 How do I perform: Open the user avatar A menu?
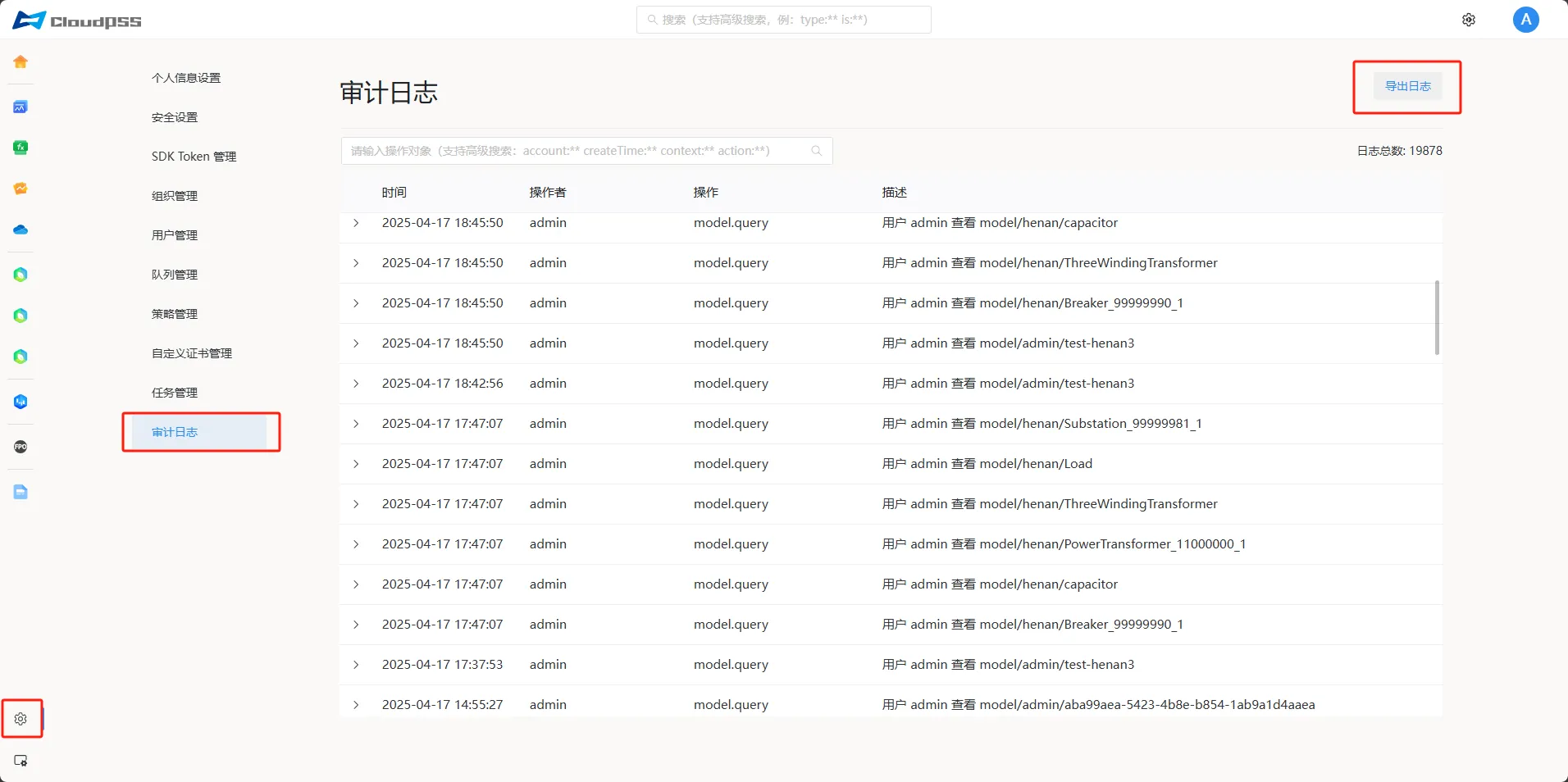pyautogui.click(x=1525, y=20)
